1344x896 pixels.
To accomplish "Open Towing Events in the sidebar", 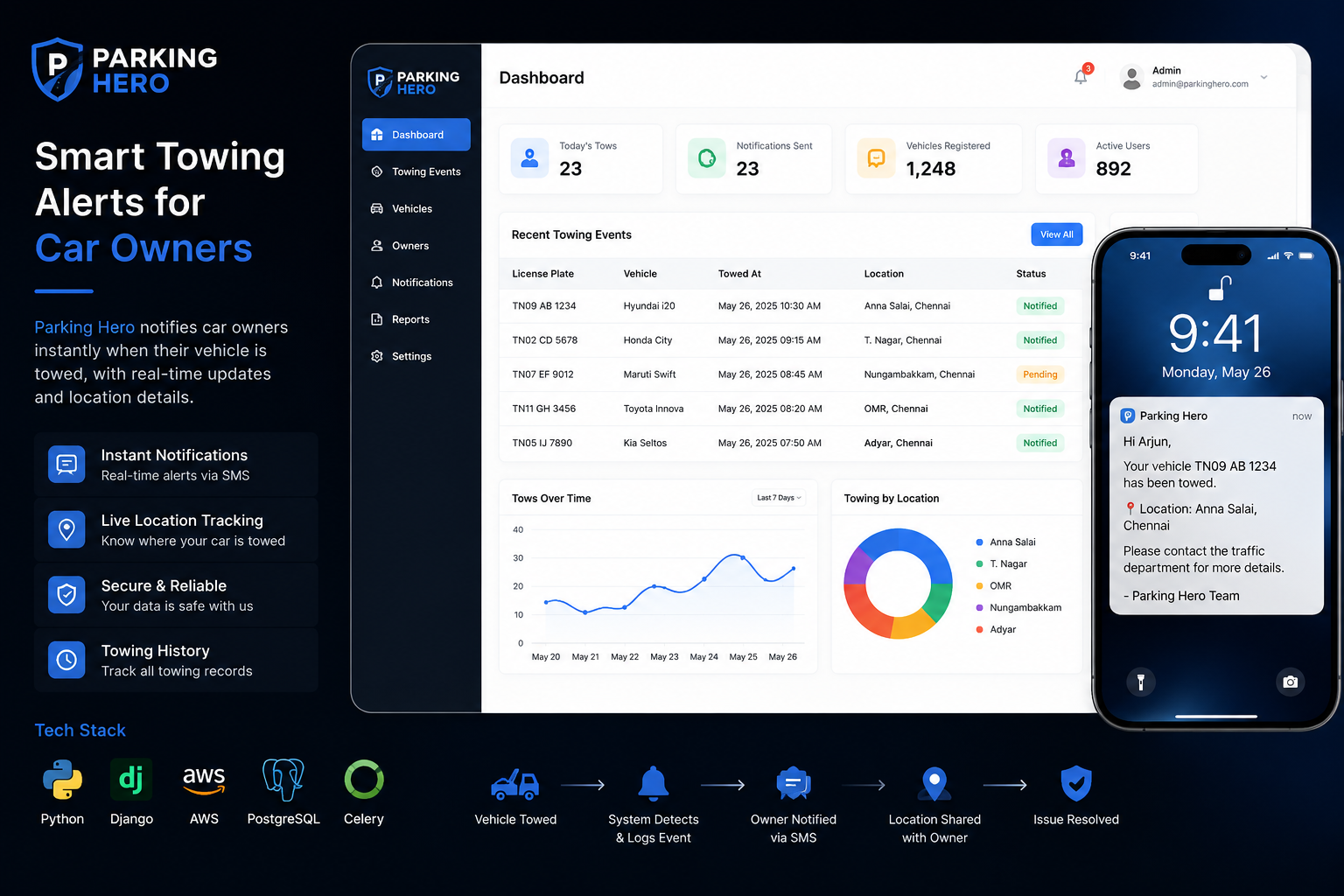I will 416,171.
